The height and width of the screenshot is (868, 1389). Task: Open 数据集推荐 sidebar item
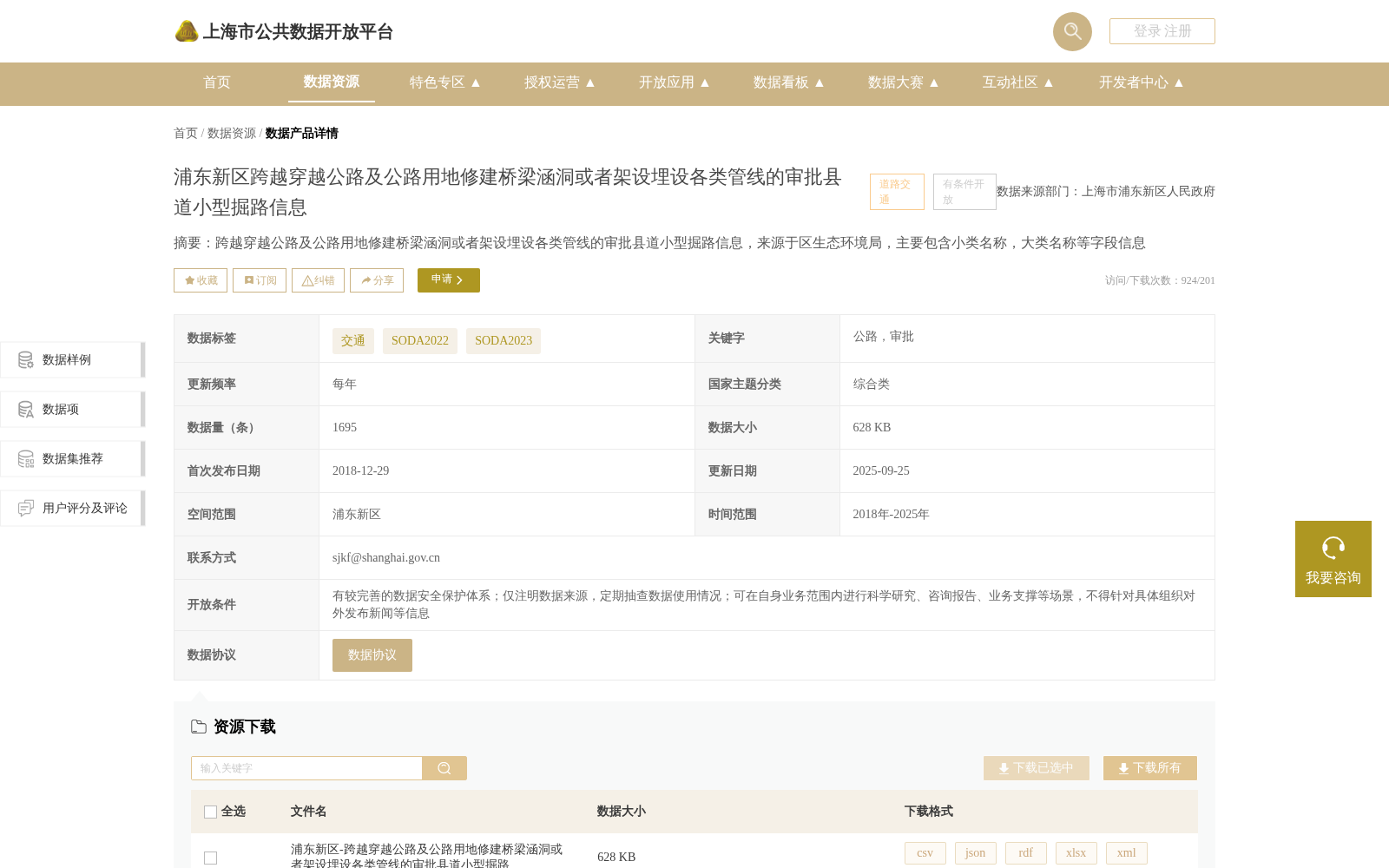pos(72,458)
